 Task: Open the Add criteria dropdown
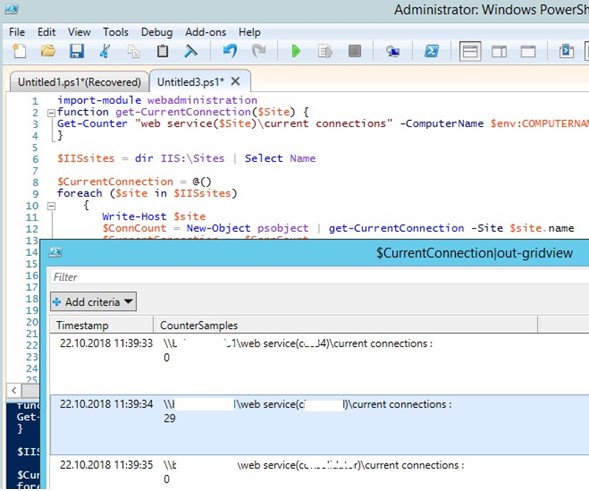93,302
